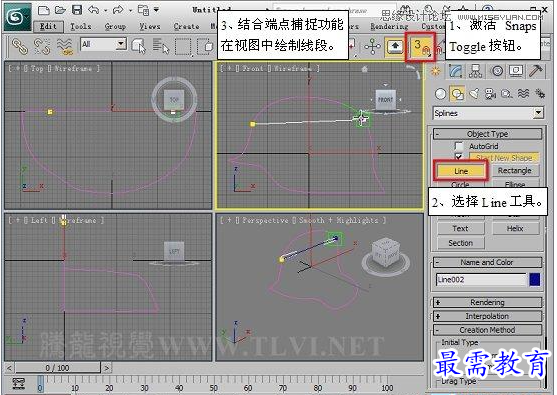Click the Unlink Selection icon
Image resolution: width=557 pixels, height=395 pixels.
(42, 47)
